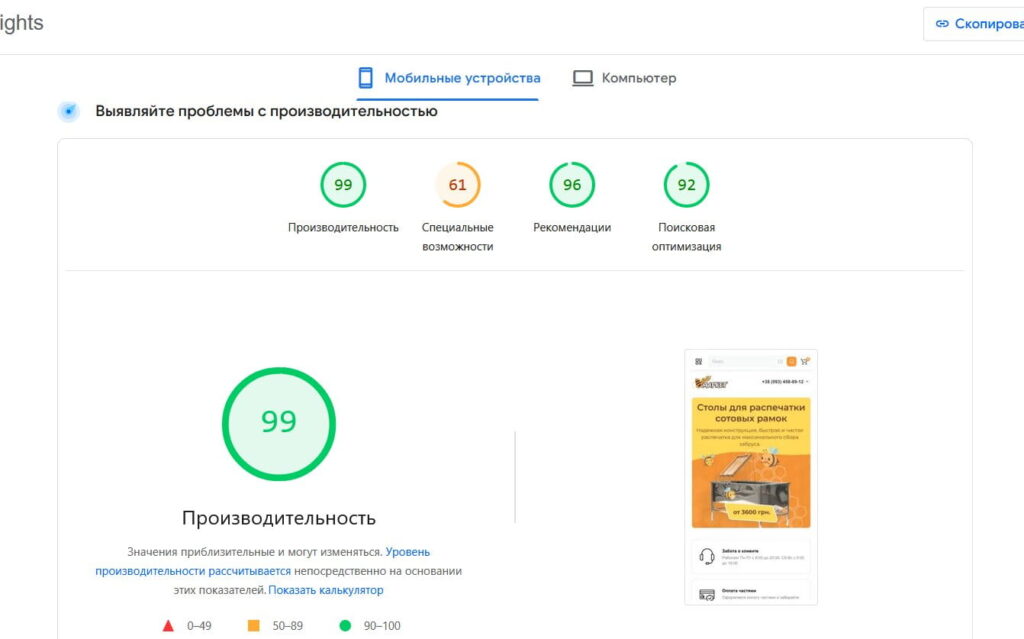The height and width of the screenshot is (639, 1024).
Task: Select the small 99 performance score gauge
Action: (x=343, y=185)
